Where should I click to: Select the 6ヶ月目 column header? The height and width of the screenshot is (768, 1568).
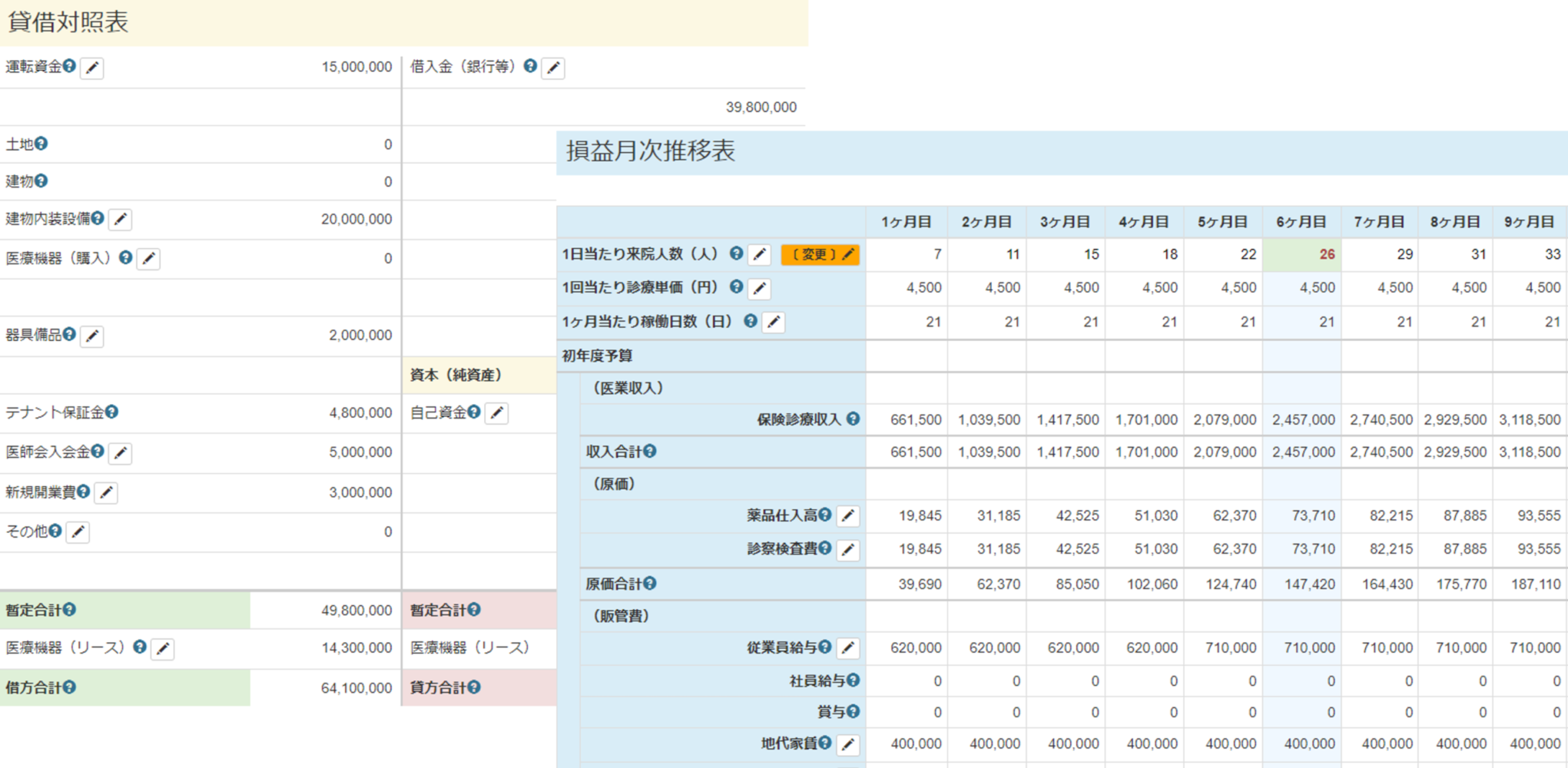[1301, 222]
